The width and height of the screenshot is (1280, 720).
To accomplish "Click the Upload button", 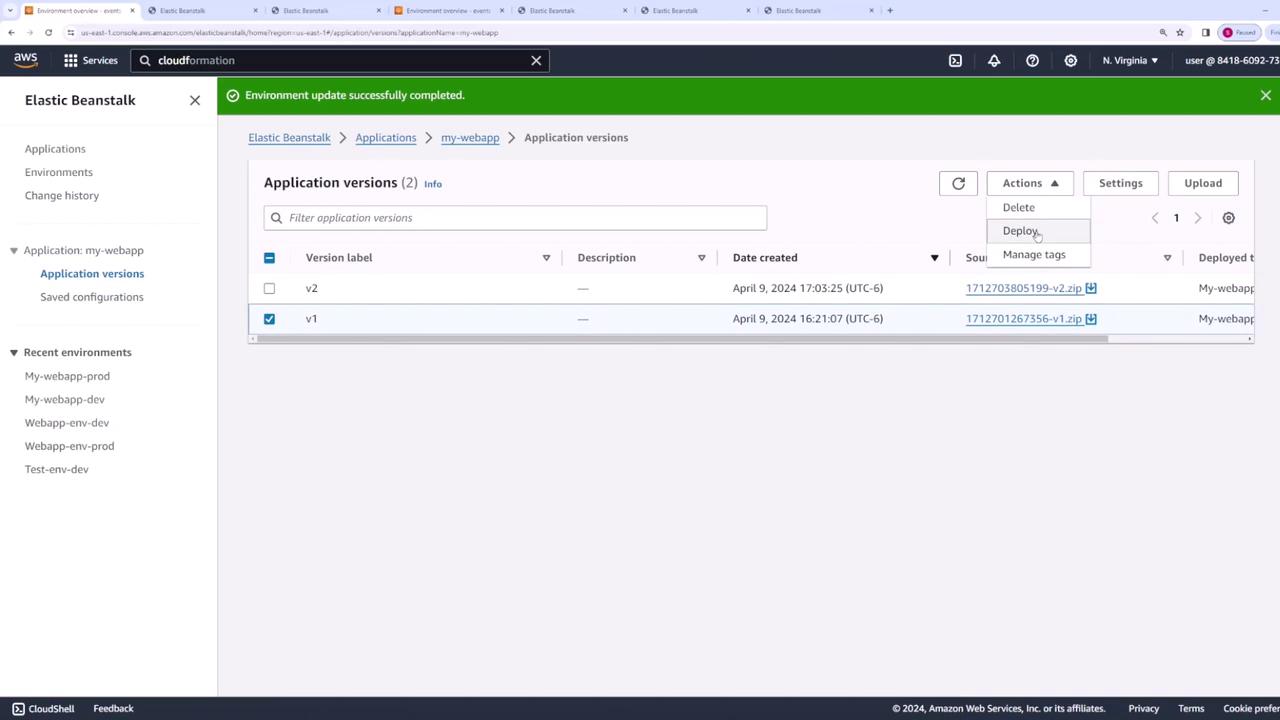I will click(x=1203, y=183).
